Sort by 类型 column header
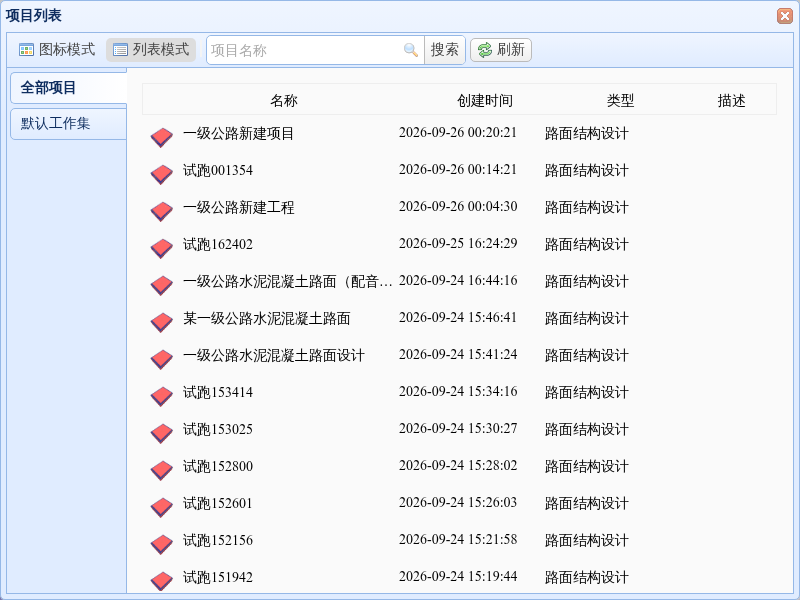 coord(620,101)
